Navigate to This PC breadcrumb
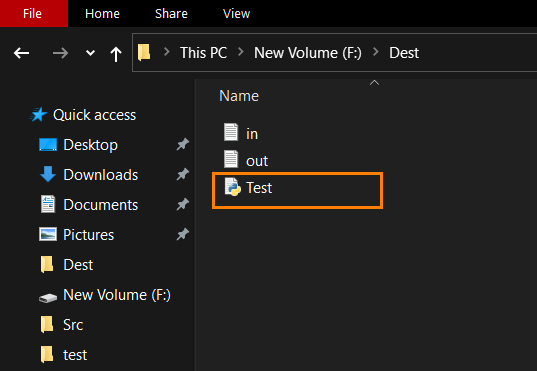 pyautogui.click(x=203, y=53)
